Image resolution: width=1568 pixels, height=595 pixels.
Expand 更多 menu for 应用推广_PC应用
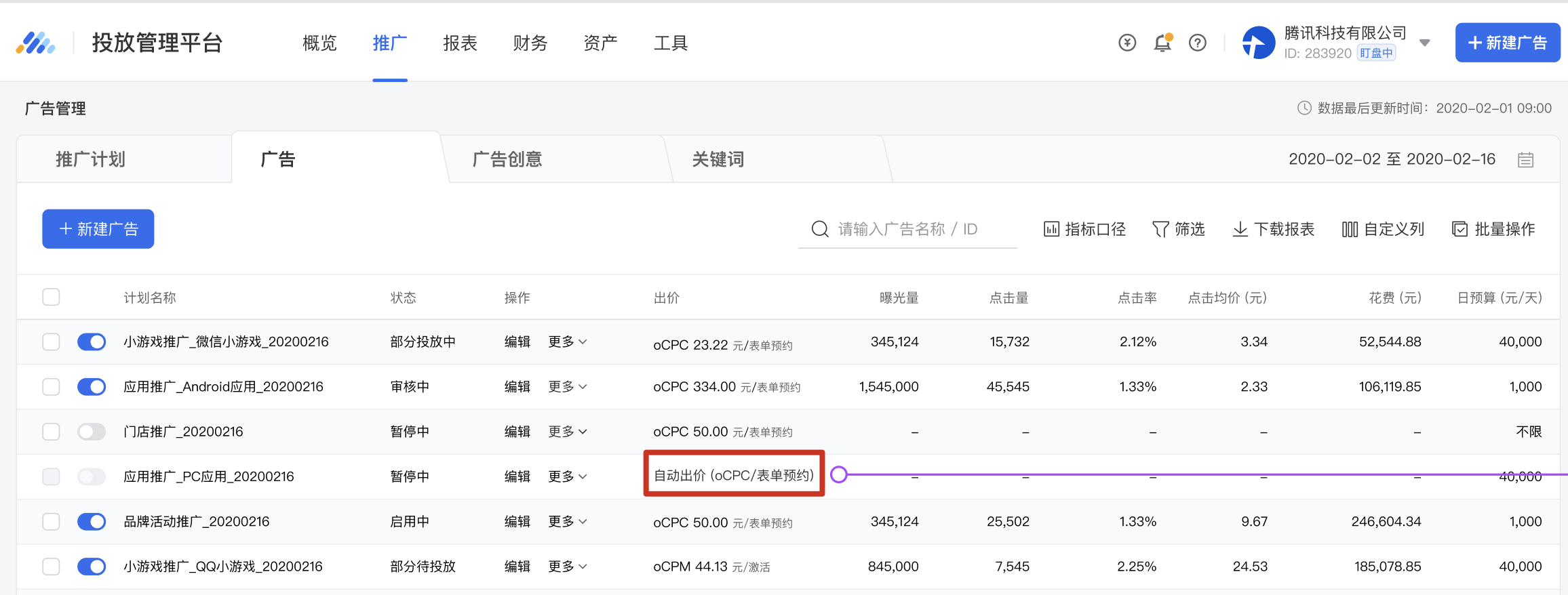tap(568, 476)
